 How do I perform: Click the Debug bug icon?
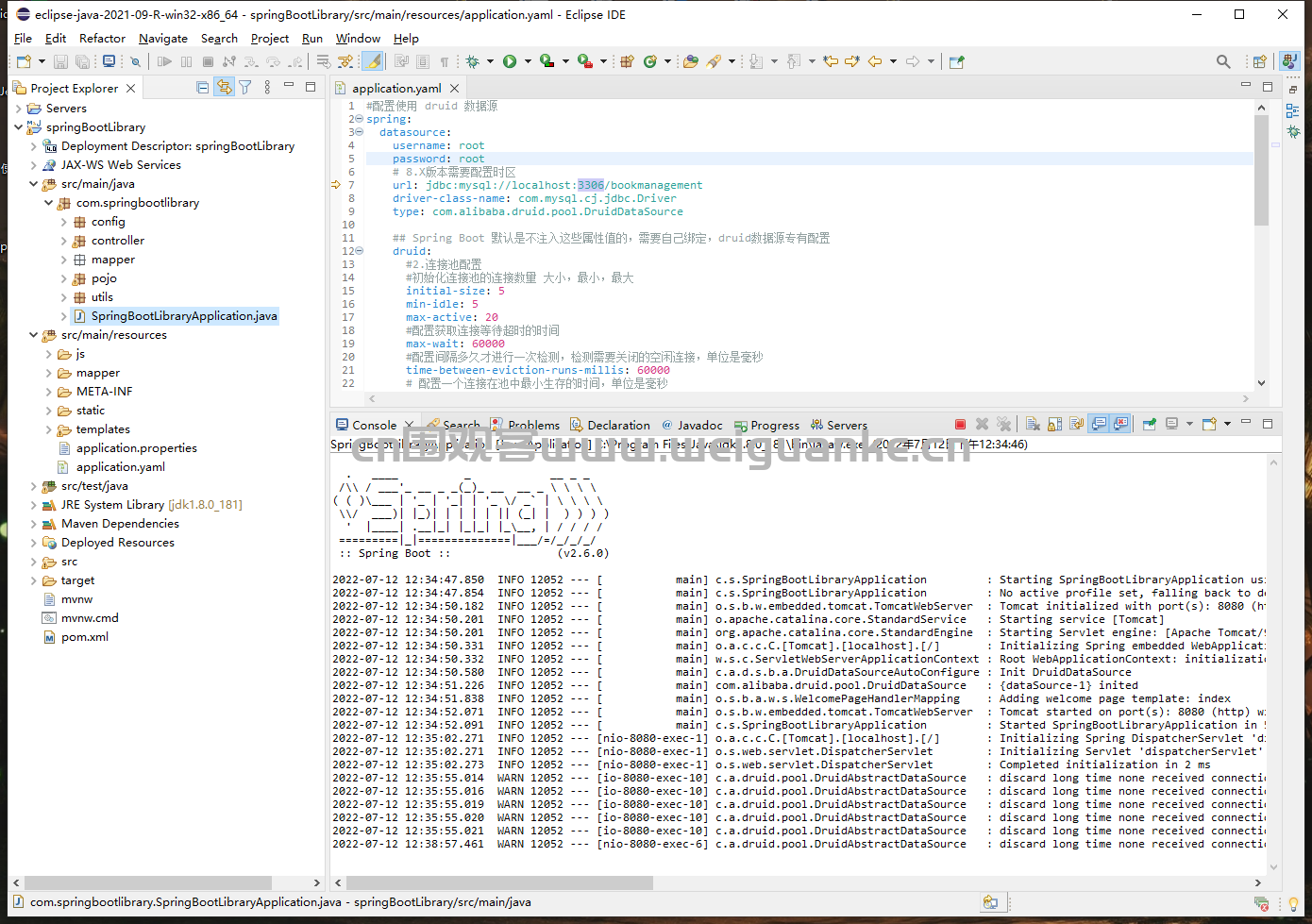(x=472, y=61)
